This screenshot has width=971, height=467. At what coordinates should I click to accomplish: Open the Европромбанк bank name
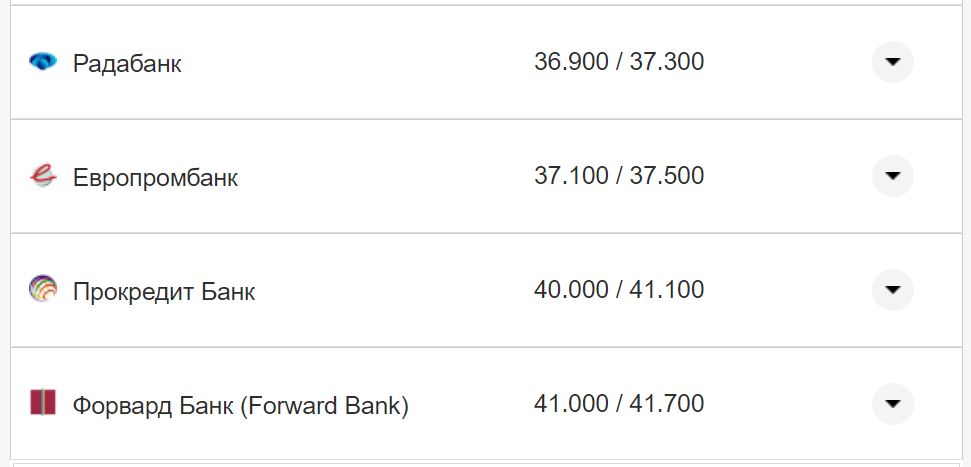click(155, 178)
